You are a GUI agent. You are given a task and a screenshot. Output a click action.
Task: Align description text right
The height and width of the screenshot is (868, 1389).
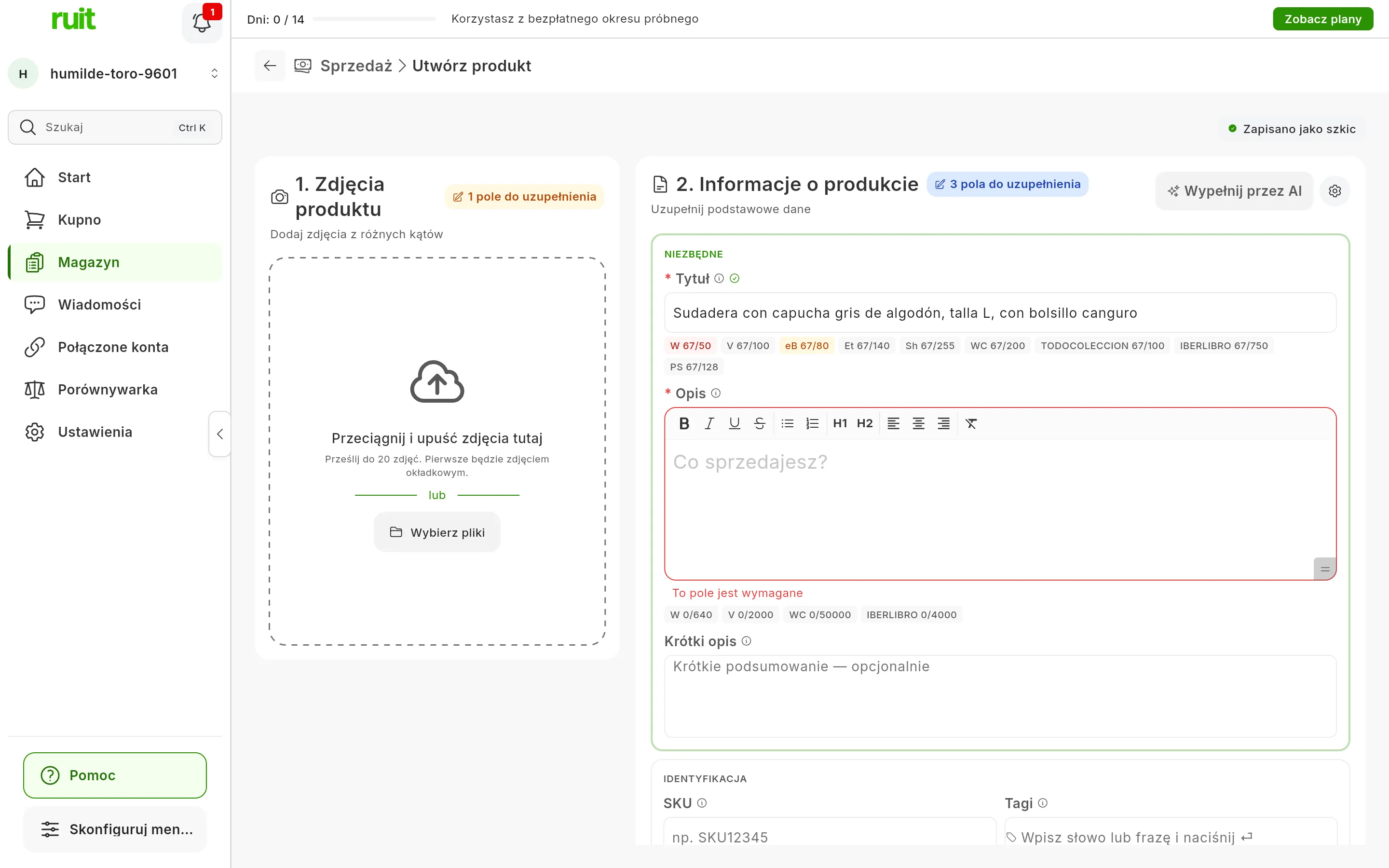tap(943, 424)
